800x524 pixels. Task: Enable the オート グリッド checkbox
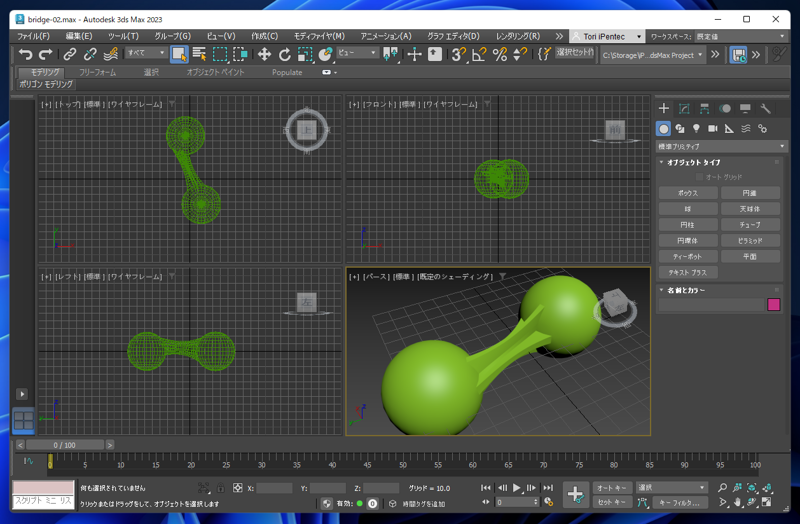pyautogui.click(x=699, y=177)
